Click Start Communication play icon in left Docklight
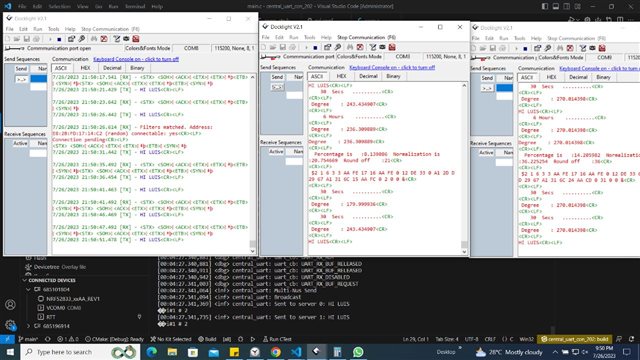 click(x=50, y=39)
